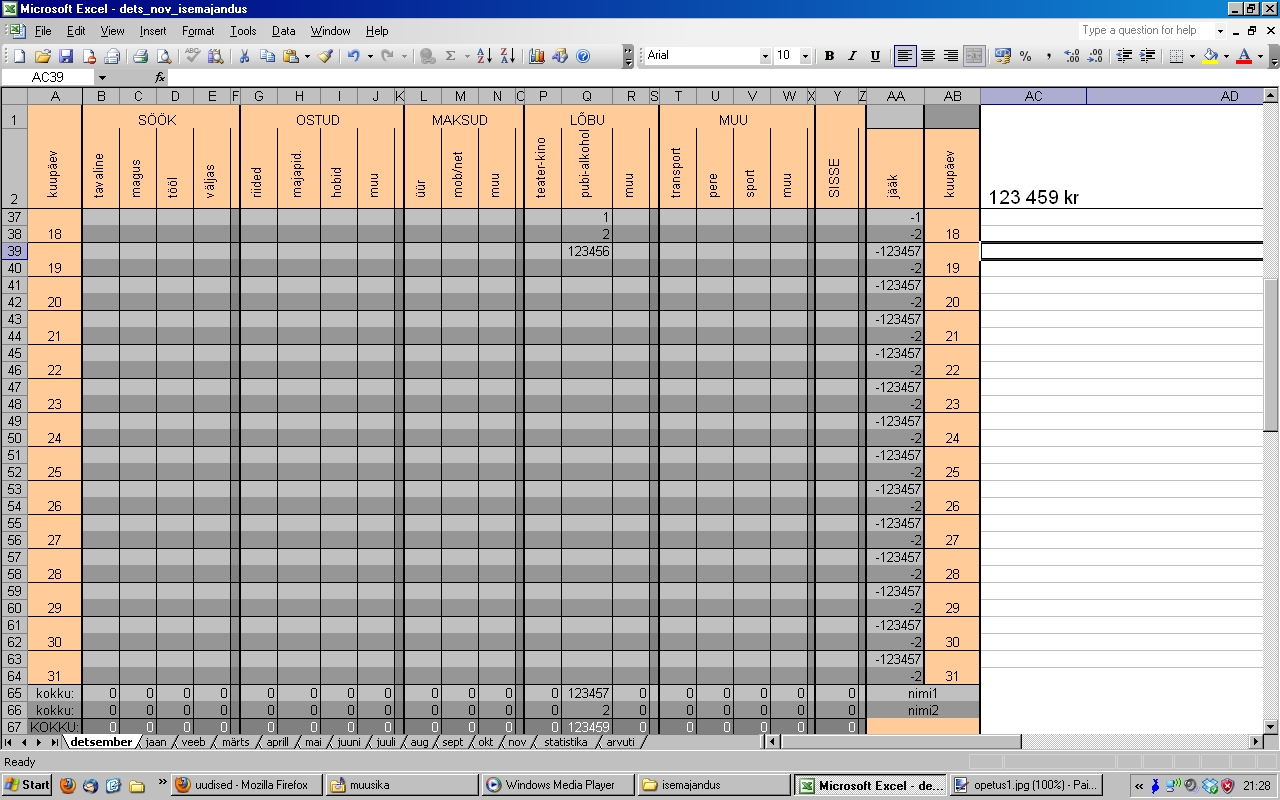1280x800 pixels.
Task: Expand the Name Box dropdown arrow
Action: [x=101, y=77]
